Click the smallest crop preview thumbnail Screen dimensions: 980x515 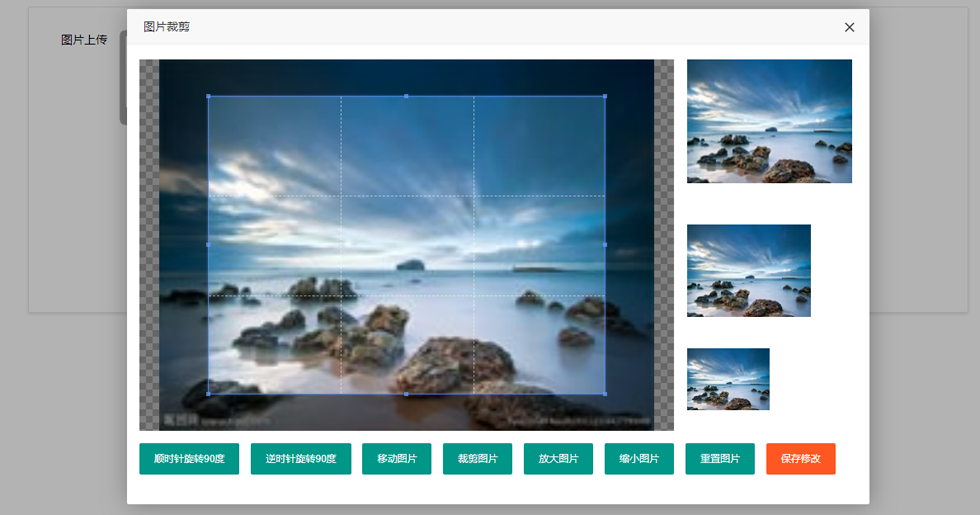(x=728, y=379)
